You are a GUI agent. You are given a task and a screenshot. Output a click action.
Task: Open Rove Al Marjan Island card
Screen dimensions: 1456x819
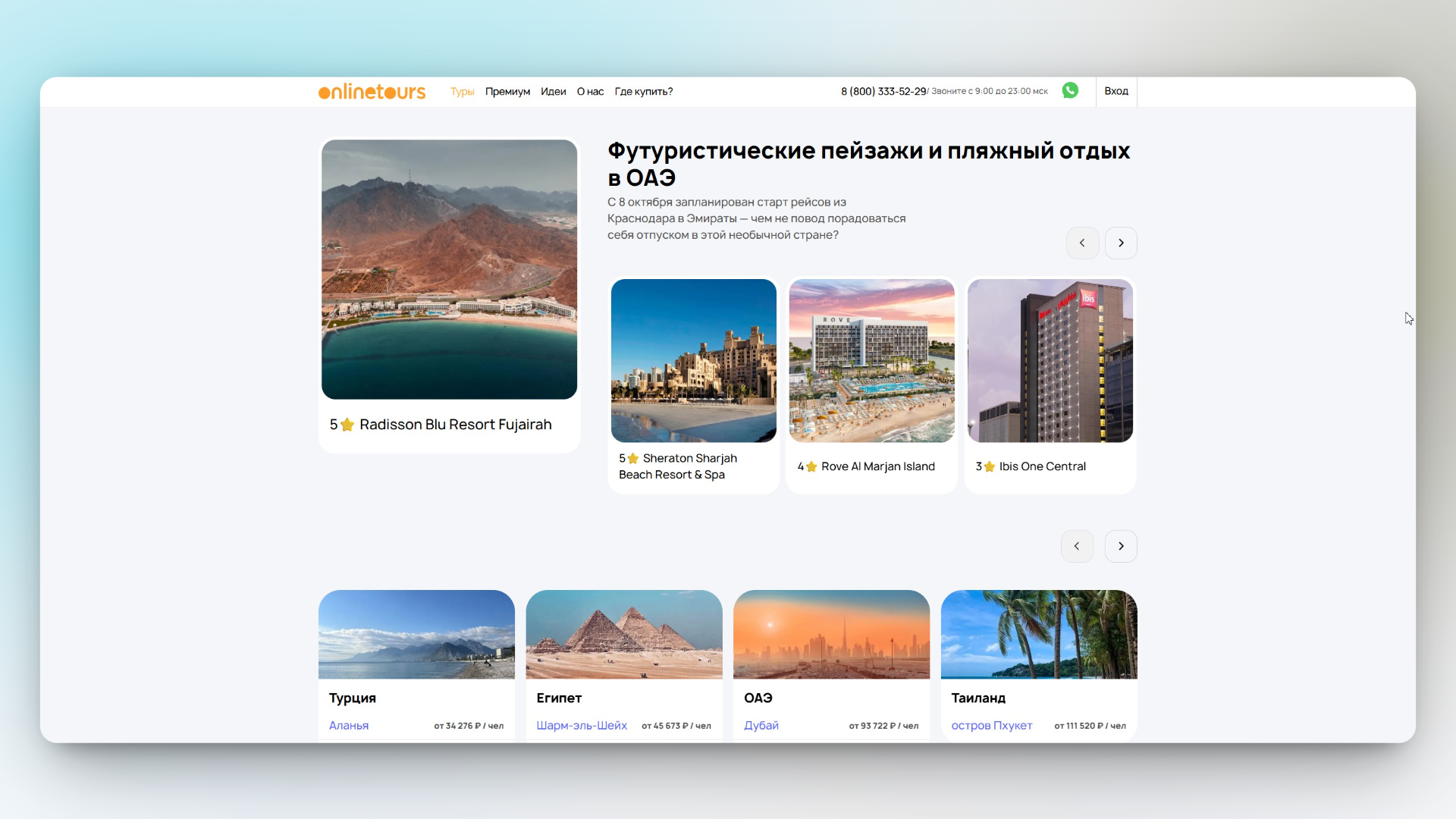871,385
